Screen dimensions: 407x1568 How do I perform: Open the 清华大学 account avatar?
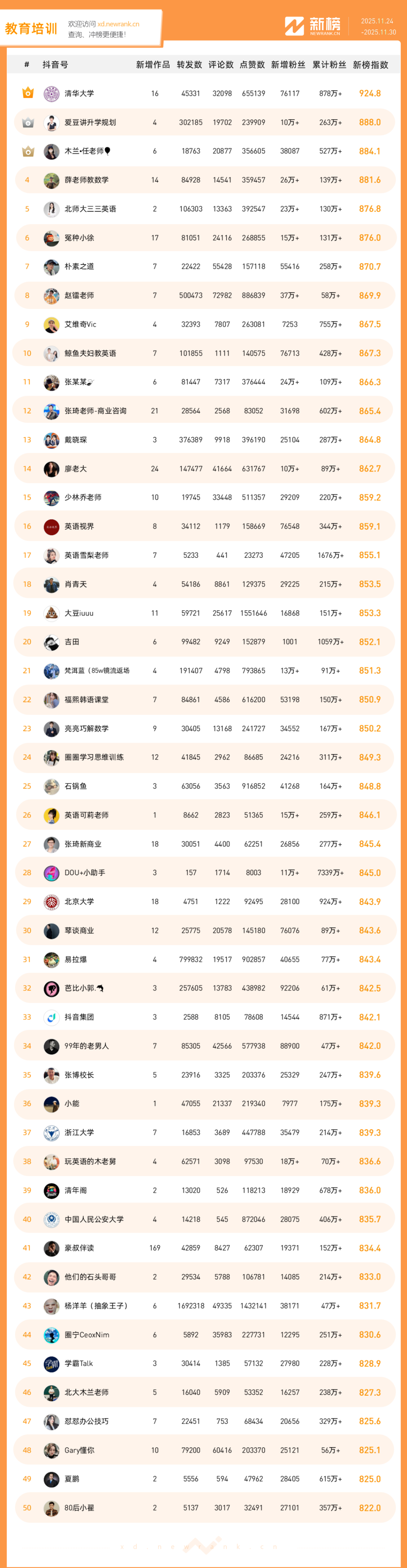[x=52, y=94]
